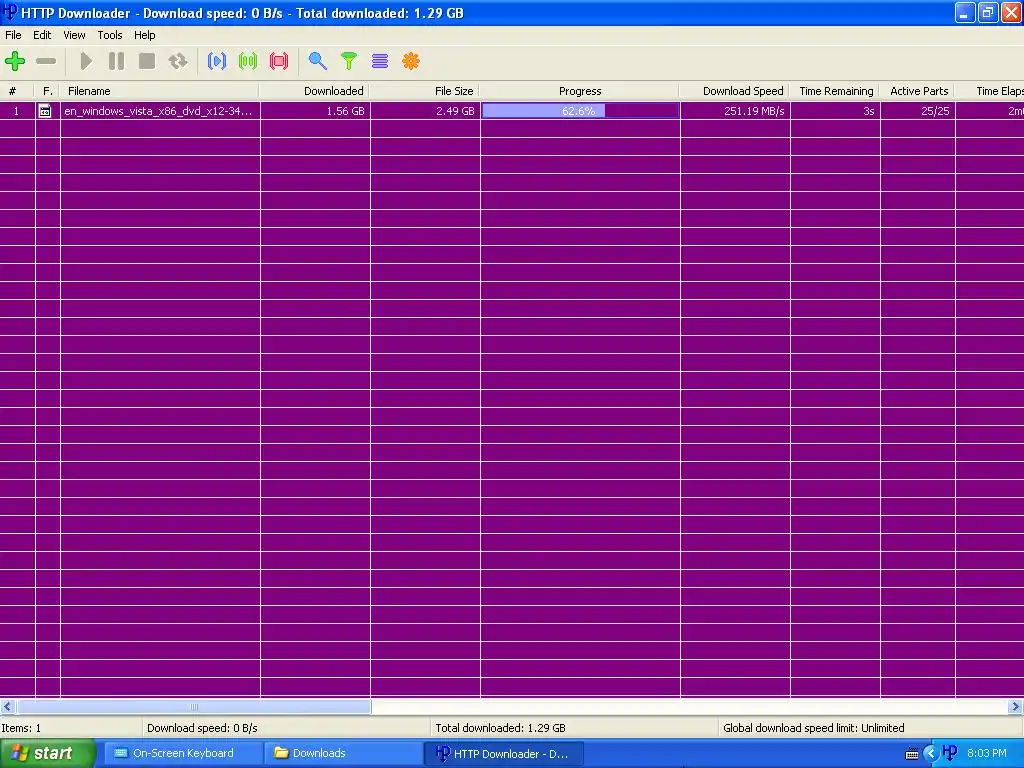Expand hidden tray icons chevron
The height and width of the screenshot is (768, 1024).
[931, 754]
